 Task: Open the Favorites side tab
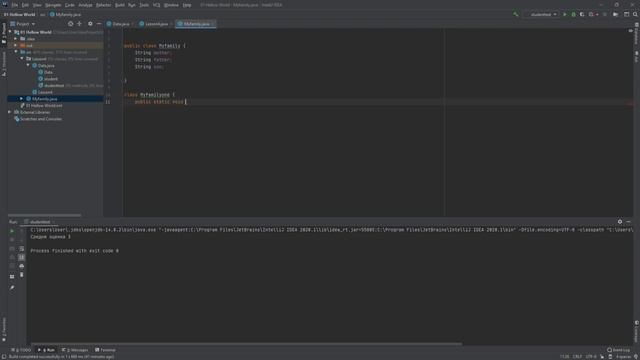pos(4,329)
